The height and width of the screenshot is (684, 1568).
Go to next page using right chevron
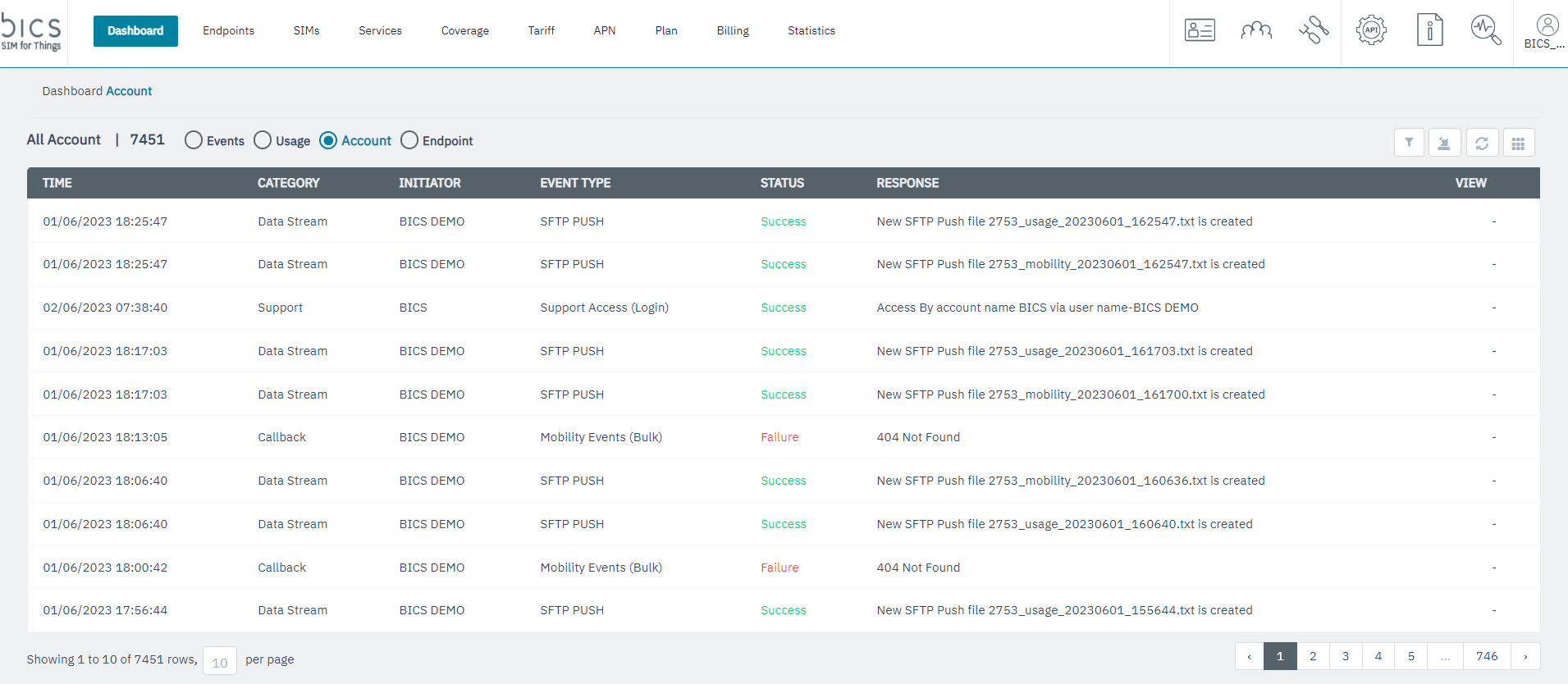(x=1525, y=656)
